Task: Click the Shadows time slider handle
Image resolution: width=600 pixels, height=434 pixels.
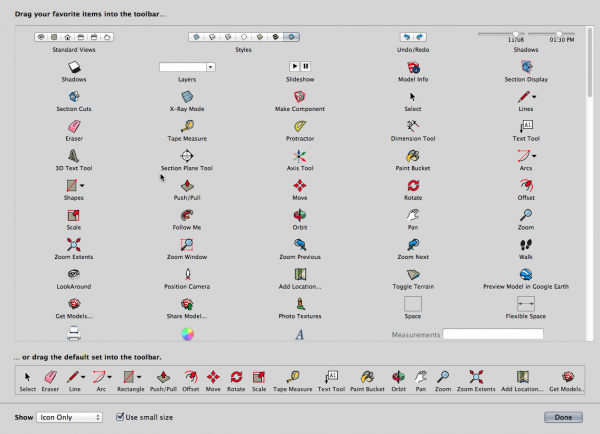Action: click(559, 34)
